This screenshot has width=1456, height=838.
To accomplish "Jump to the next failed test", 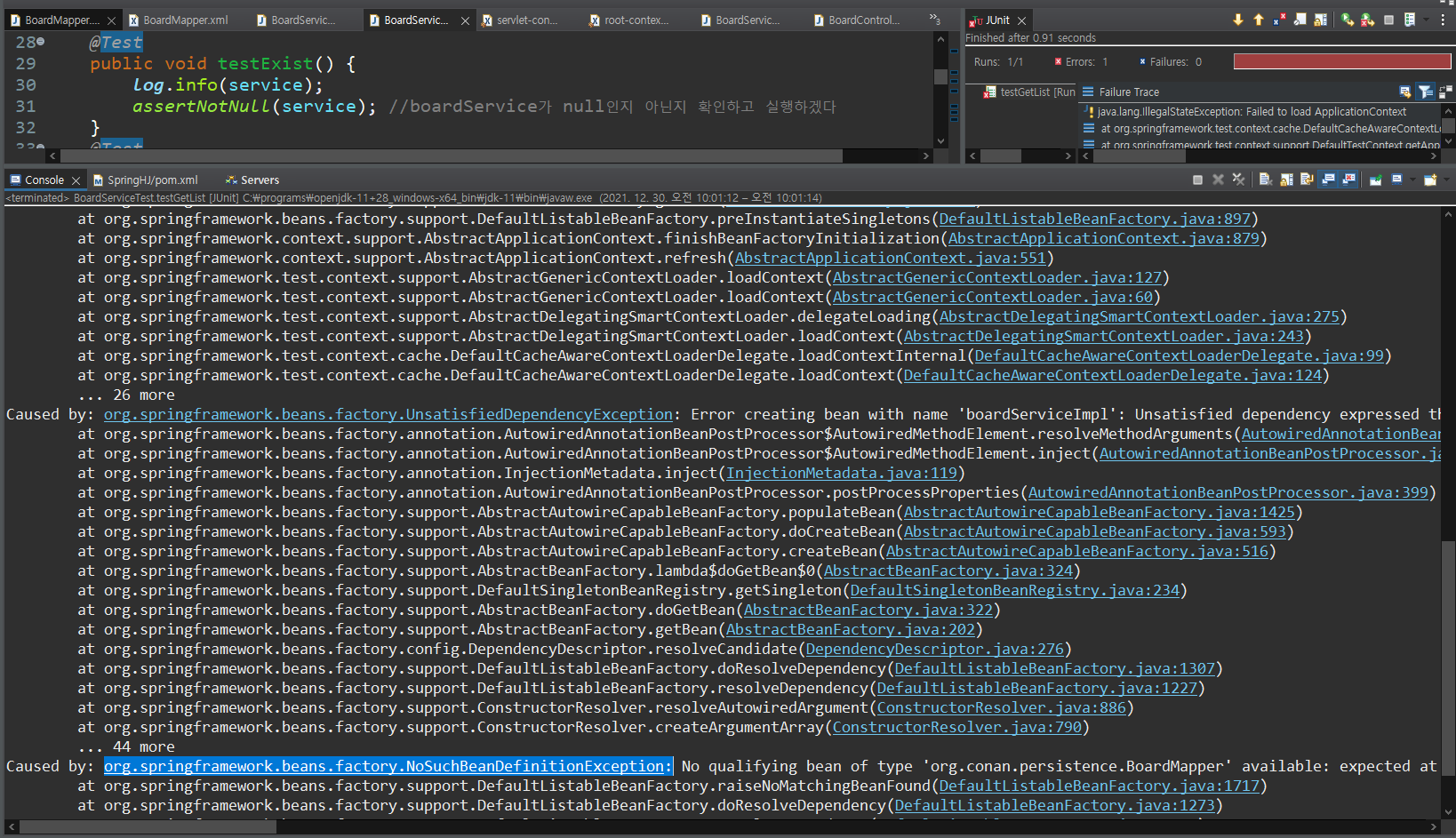I will [x=1238, y=19].
